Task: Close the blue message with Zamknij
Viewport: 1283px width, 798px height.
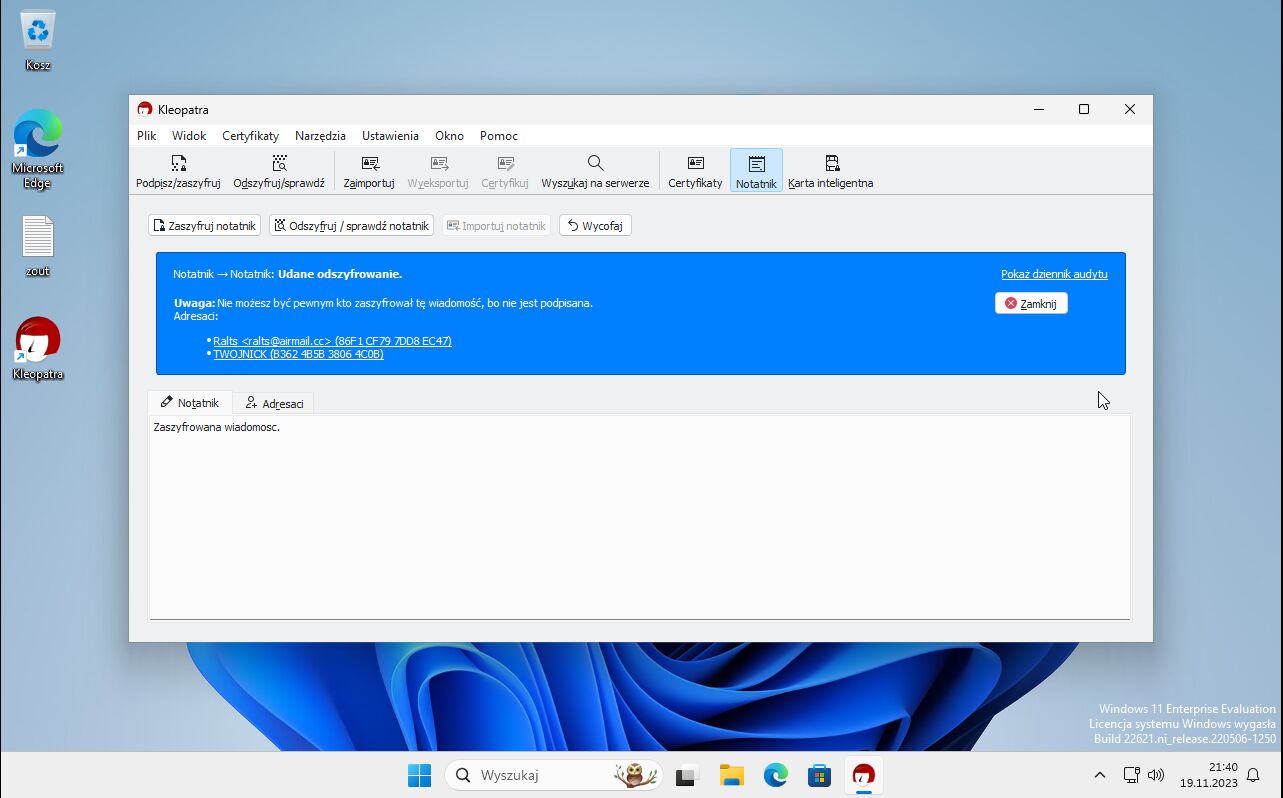Action: click(x=1031, y=303)
